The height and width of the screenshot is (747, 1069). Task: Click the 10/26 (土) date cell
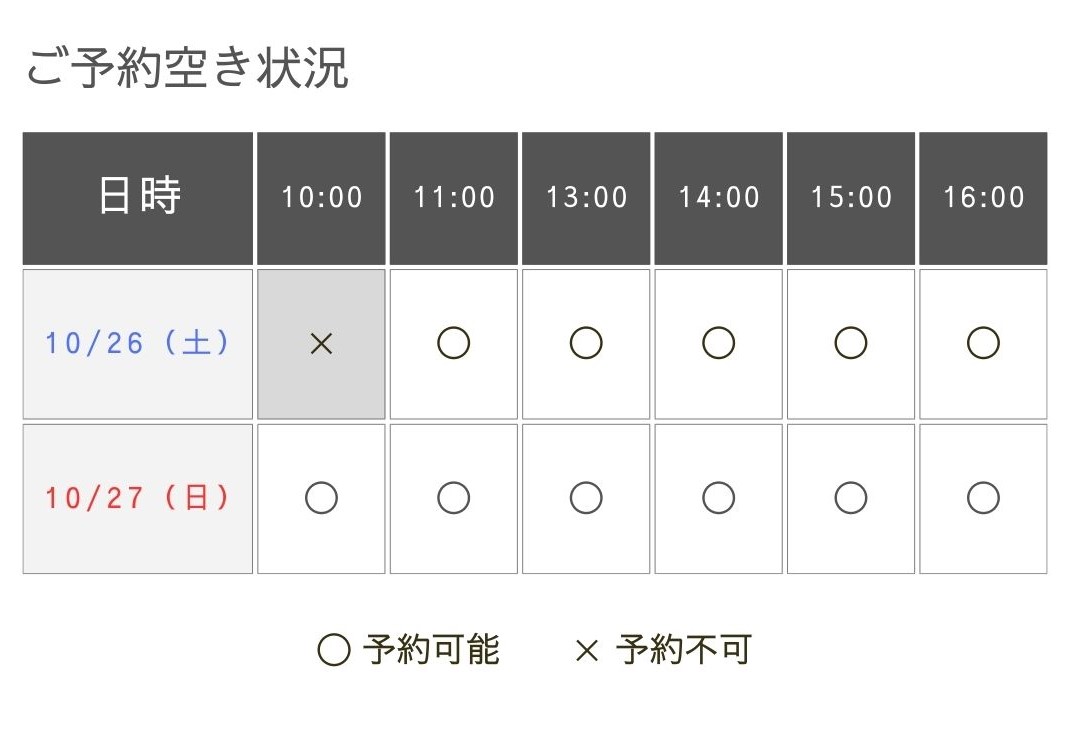(x=138, y=344)
